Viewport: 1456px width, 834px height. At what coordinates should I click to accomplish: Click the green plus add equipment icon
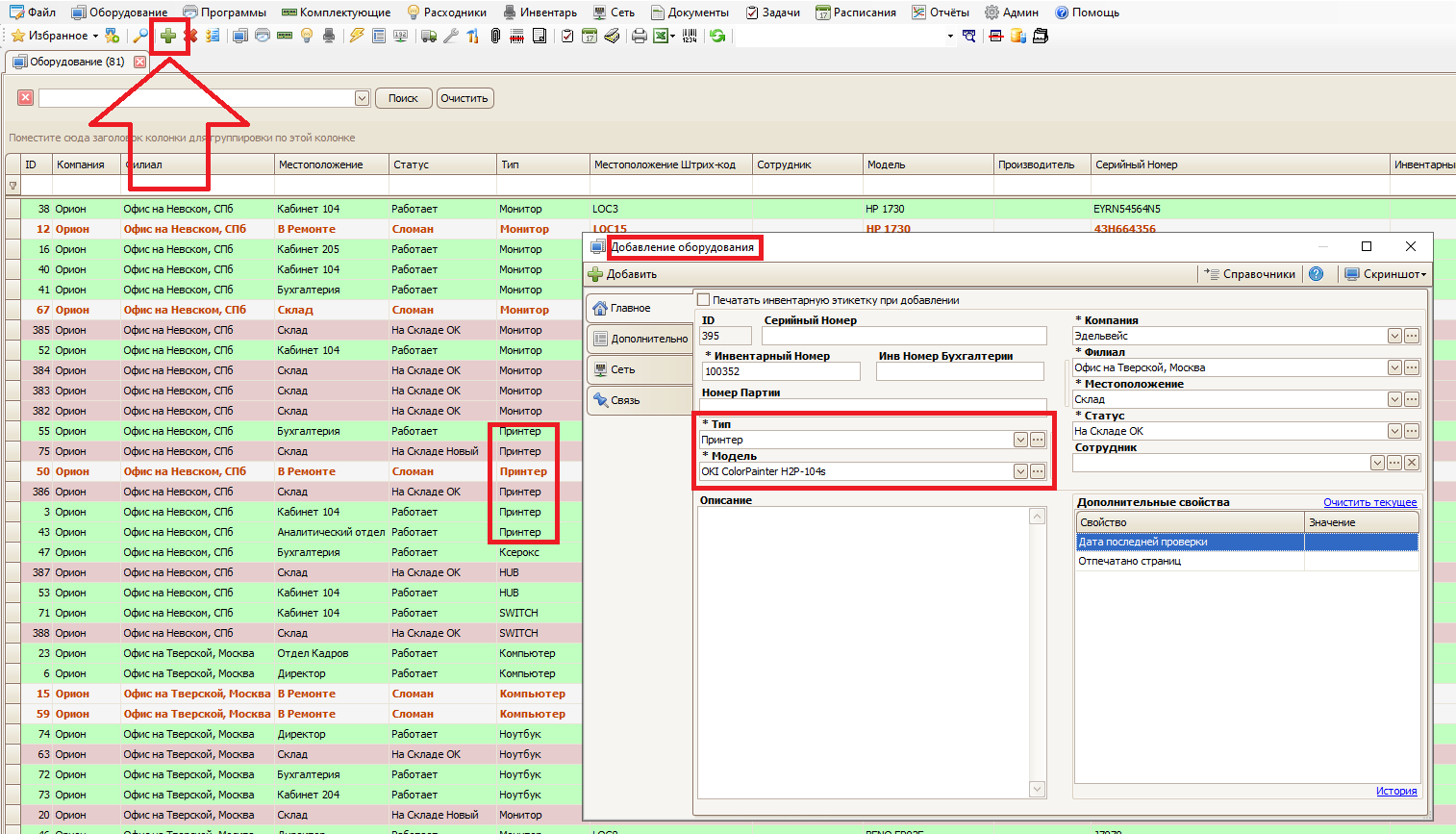coord(168,36)
